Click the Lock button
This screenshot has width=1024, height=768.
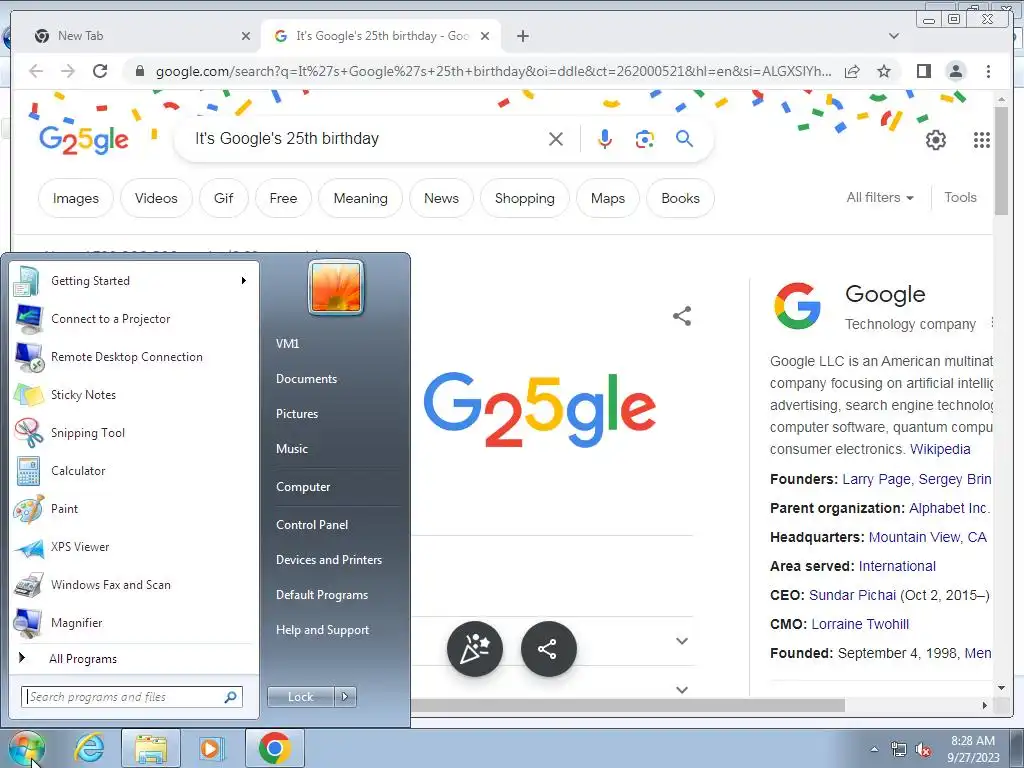tap(301, 697)
